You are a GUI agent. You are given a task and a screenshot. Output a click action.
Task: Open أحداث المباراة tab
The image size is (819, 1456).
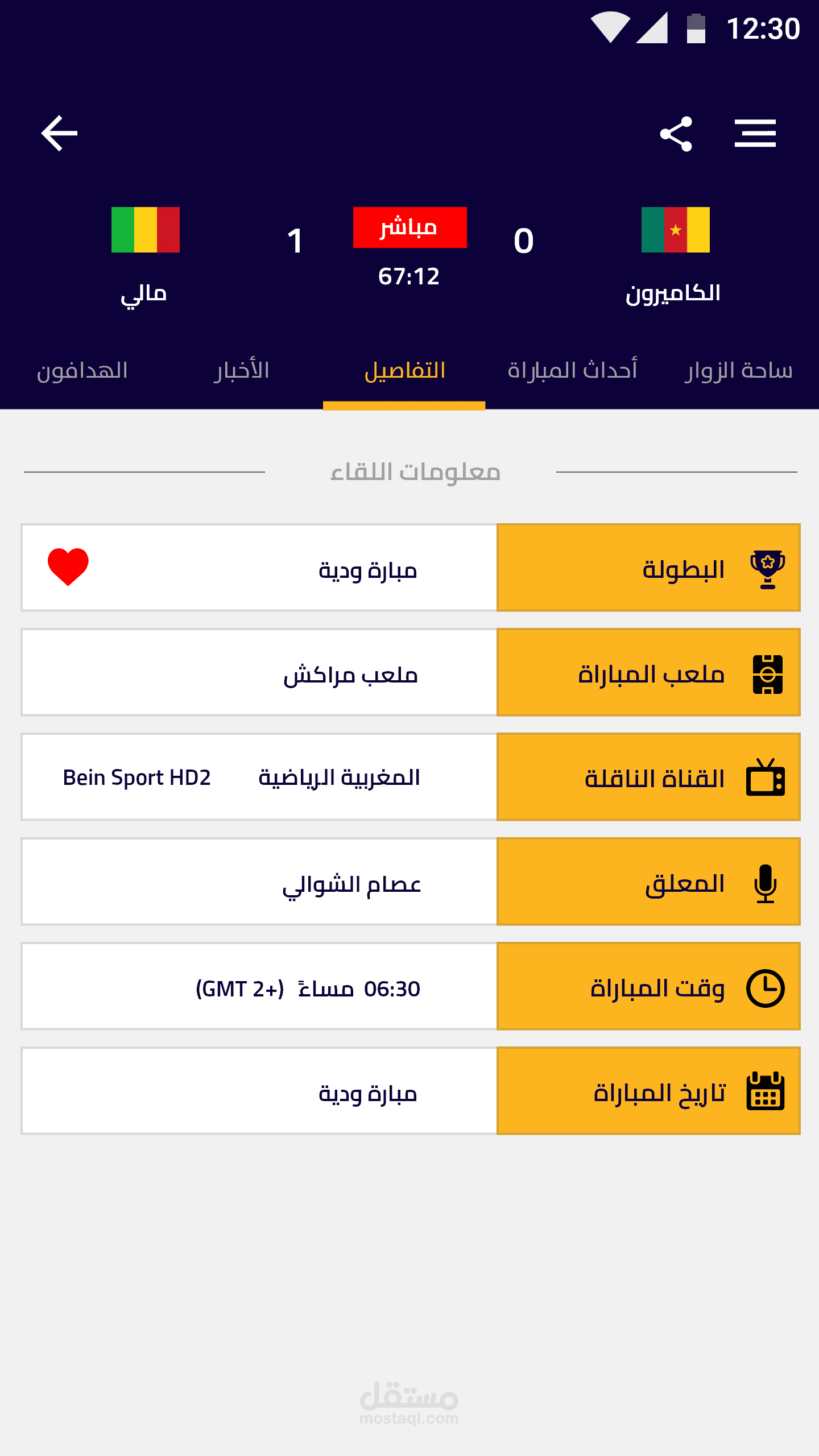point(572,371)
